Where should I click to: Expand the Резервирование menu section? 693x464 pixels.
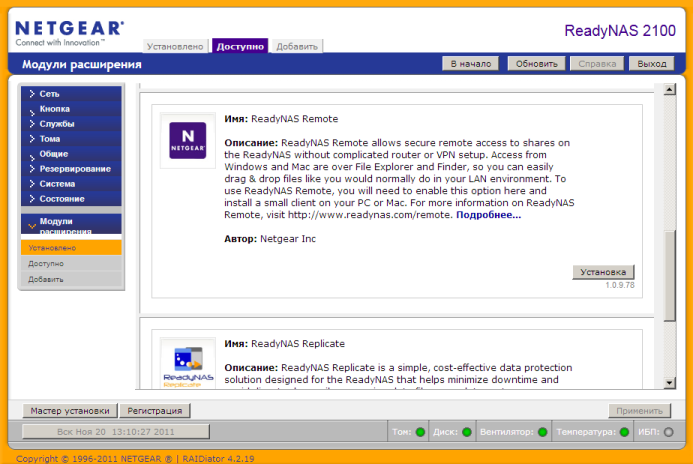[71, 169]
